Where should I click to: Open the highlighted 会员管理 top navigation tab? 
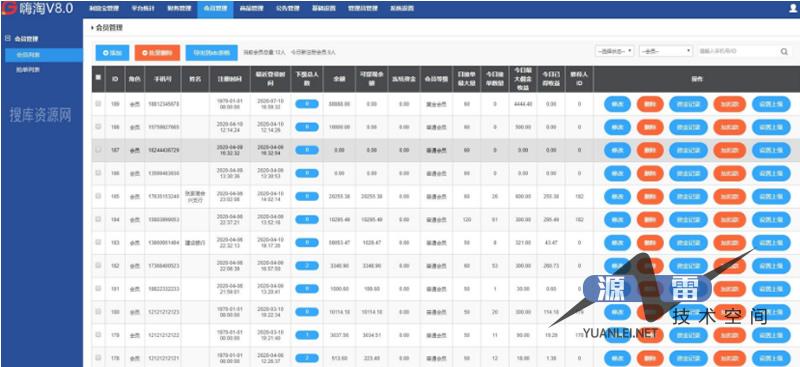(215, 9)
